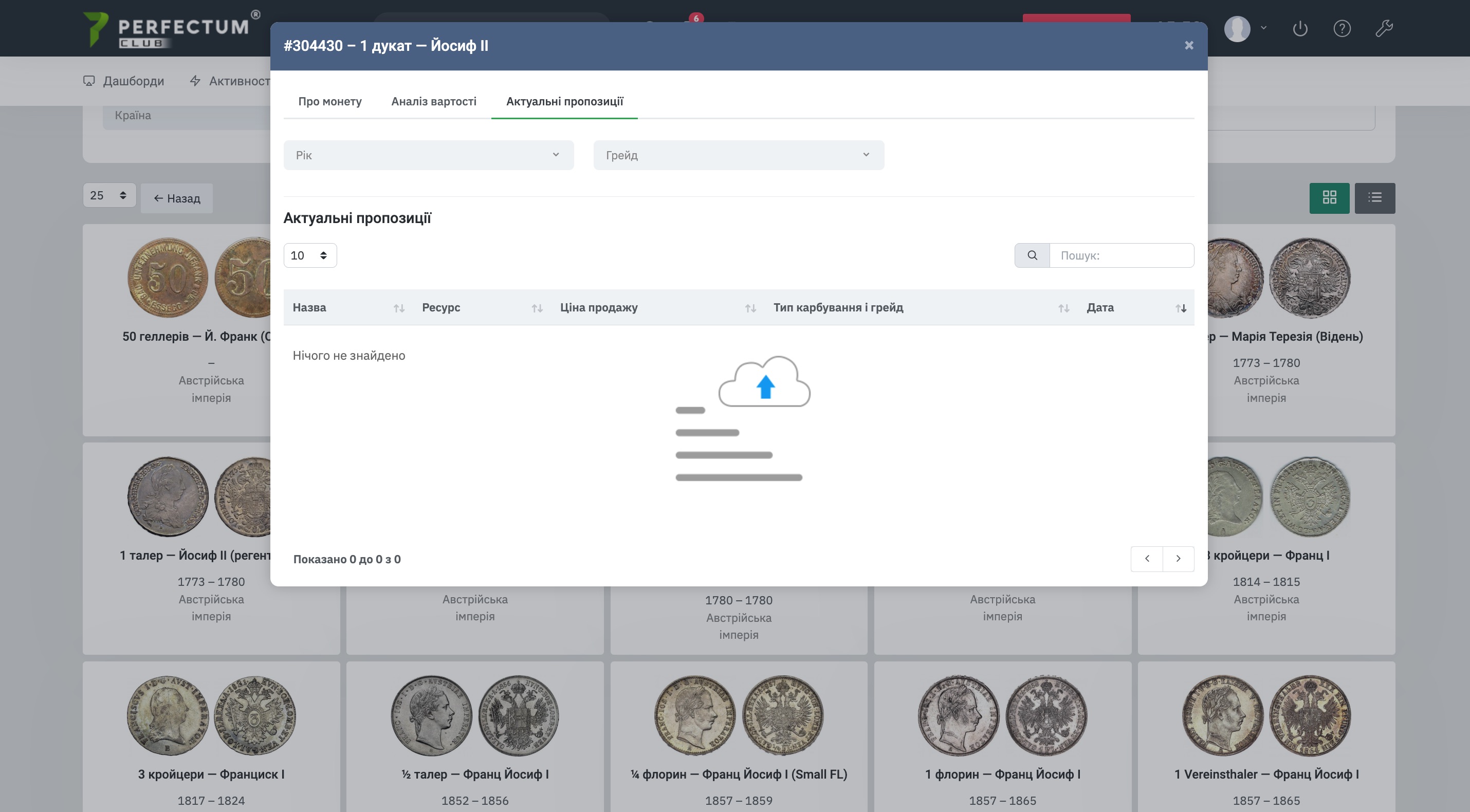This screenshot has height=812, width=1470.
Task: Click the wrench settings icon
Action: (1384, 28)
